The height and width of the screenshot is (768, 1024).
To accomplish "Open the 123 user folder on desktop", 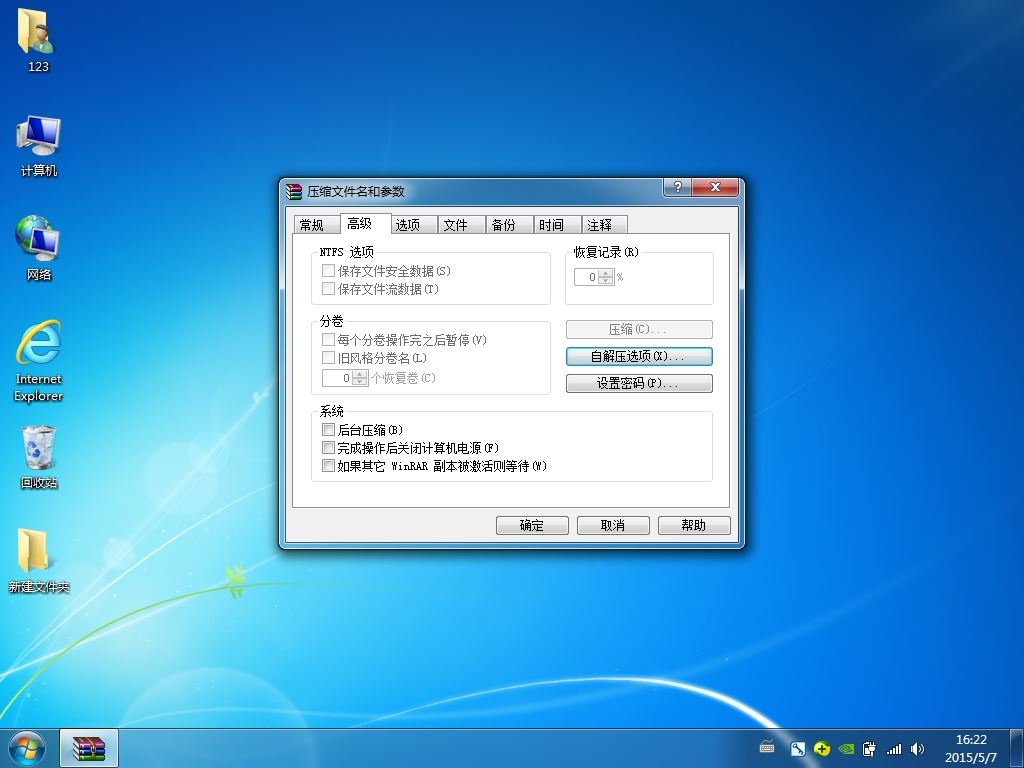I will (37, 39).
